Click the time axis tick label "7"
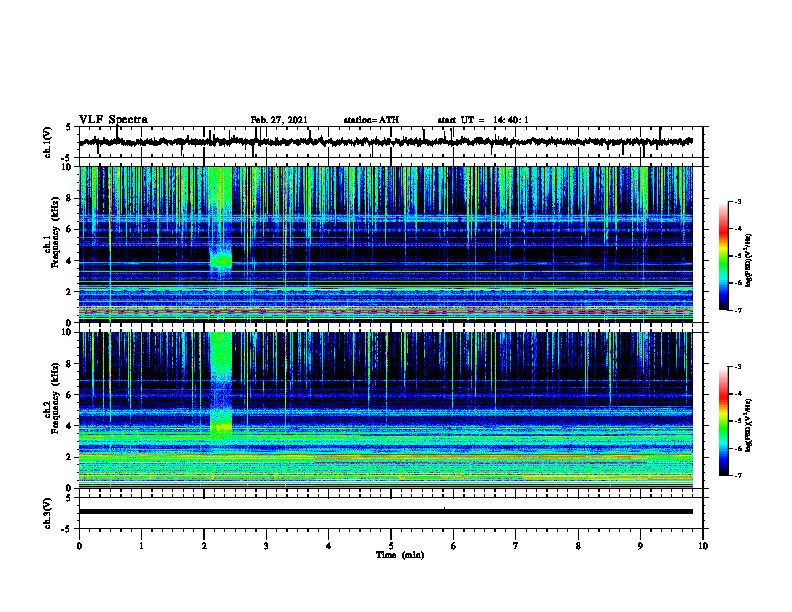The height and width of the screenshot is (612, 792). 516,546
